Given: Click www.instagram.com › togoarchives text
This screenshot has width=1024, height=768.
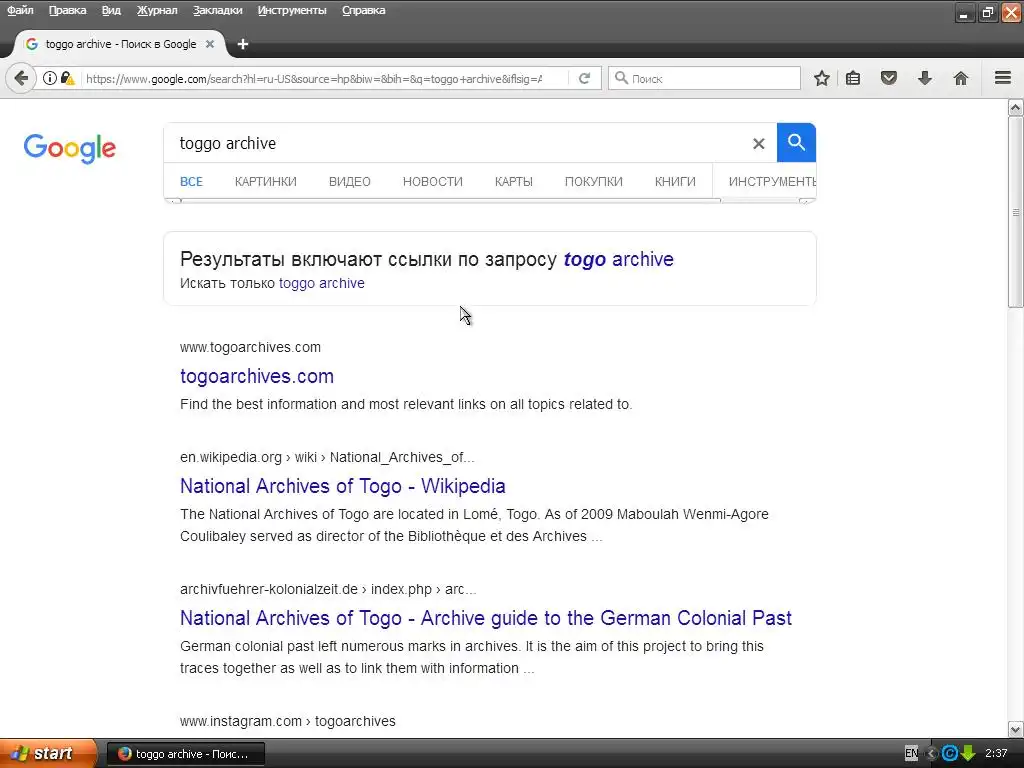Looking at the screenshot, I should 287,721.
